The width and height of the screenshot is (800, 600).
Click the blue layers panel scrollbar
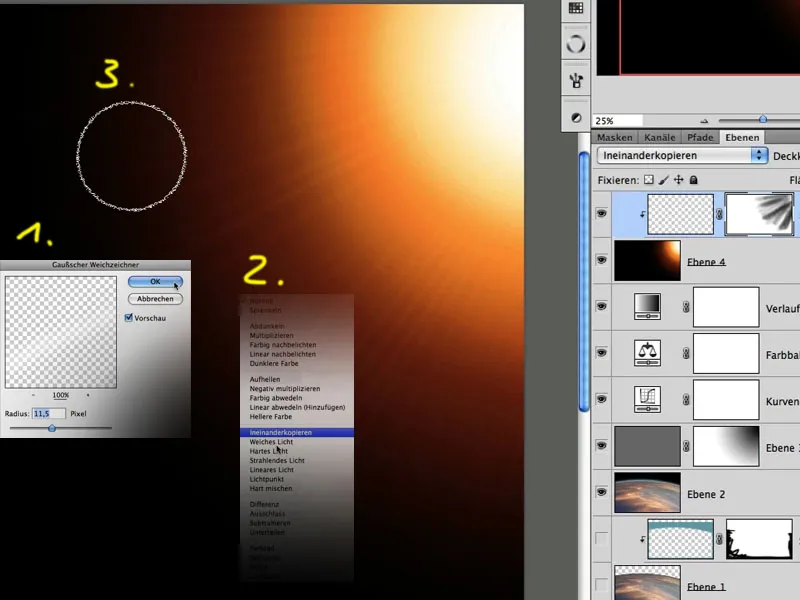[584, 282]
